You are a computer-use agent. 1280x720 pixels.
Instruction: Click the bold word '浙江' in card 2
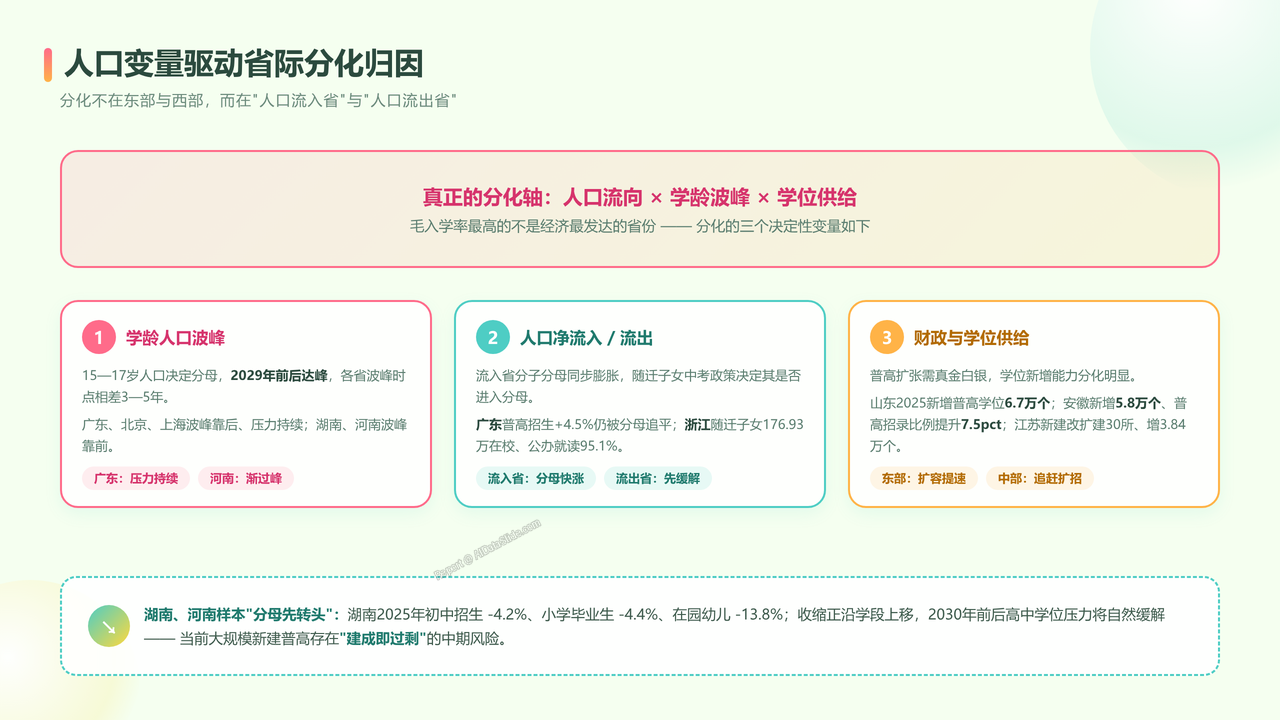pos(698,425)
